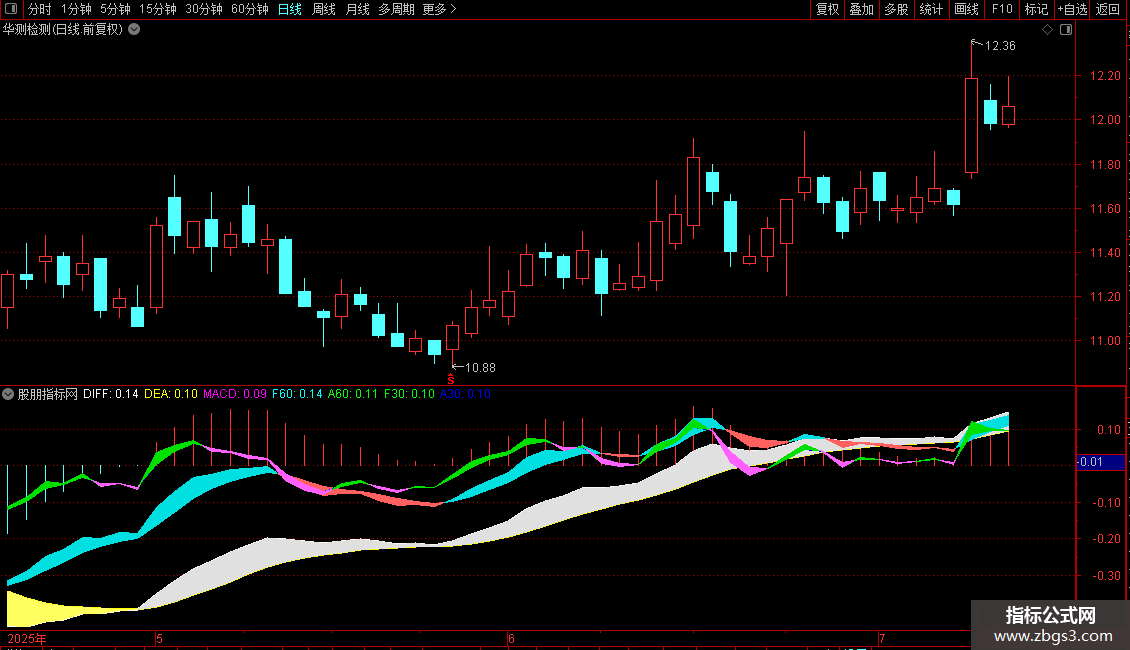
Task: Open the 华测检测 chart settings dropdown arrow
Action: [x=134, y=30]
